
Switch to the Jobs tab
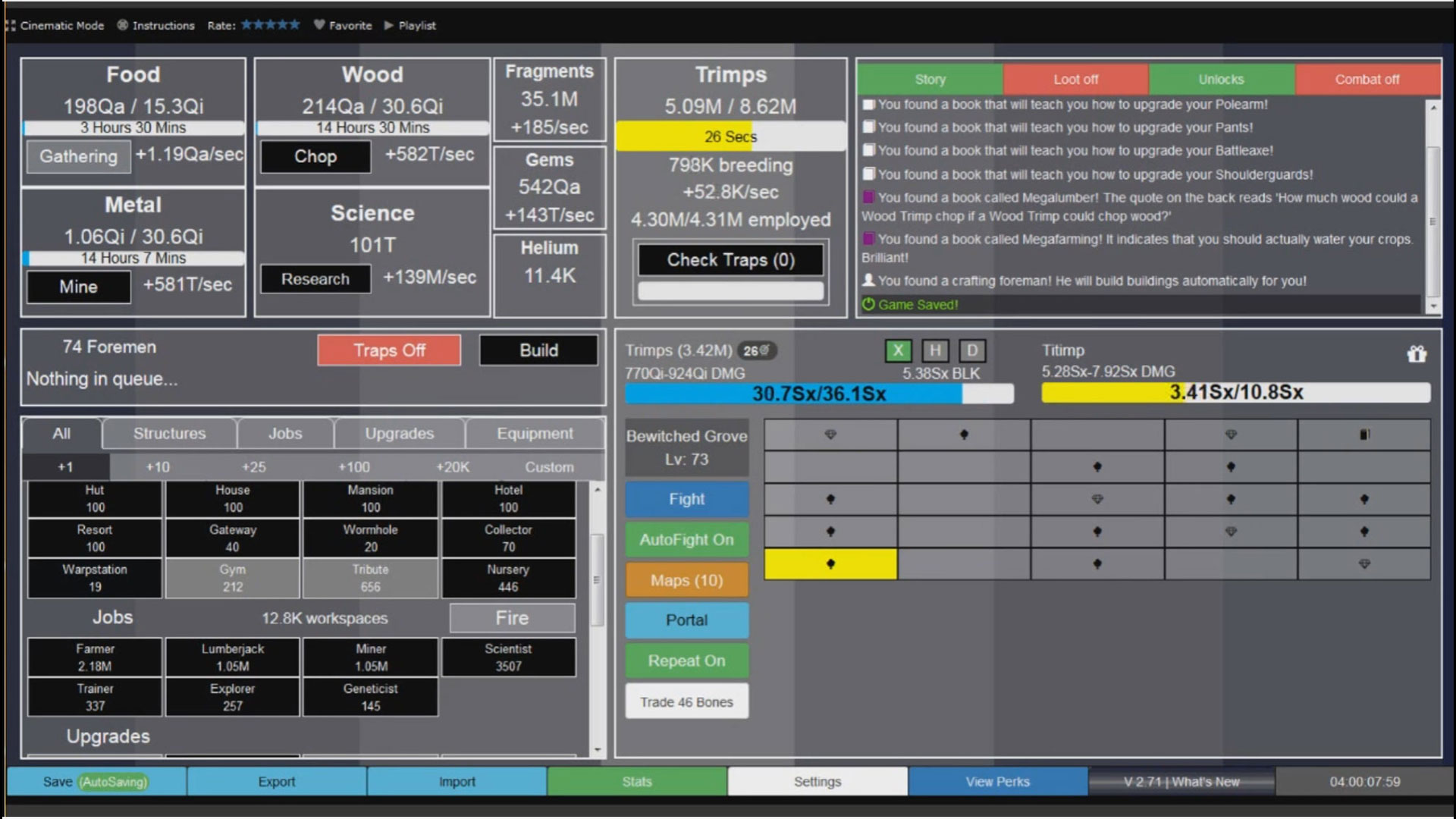[285, 434]
